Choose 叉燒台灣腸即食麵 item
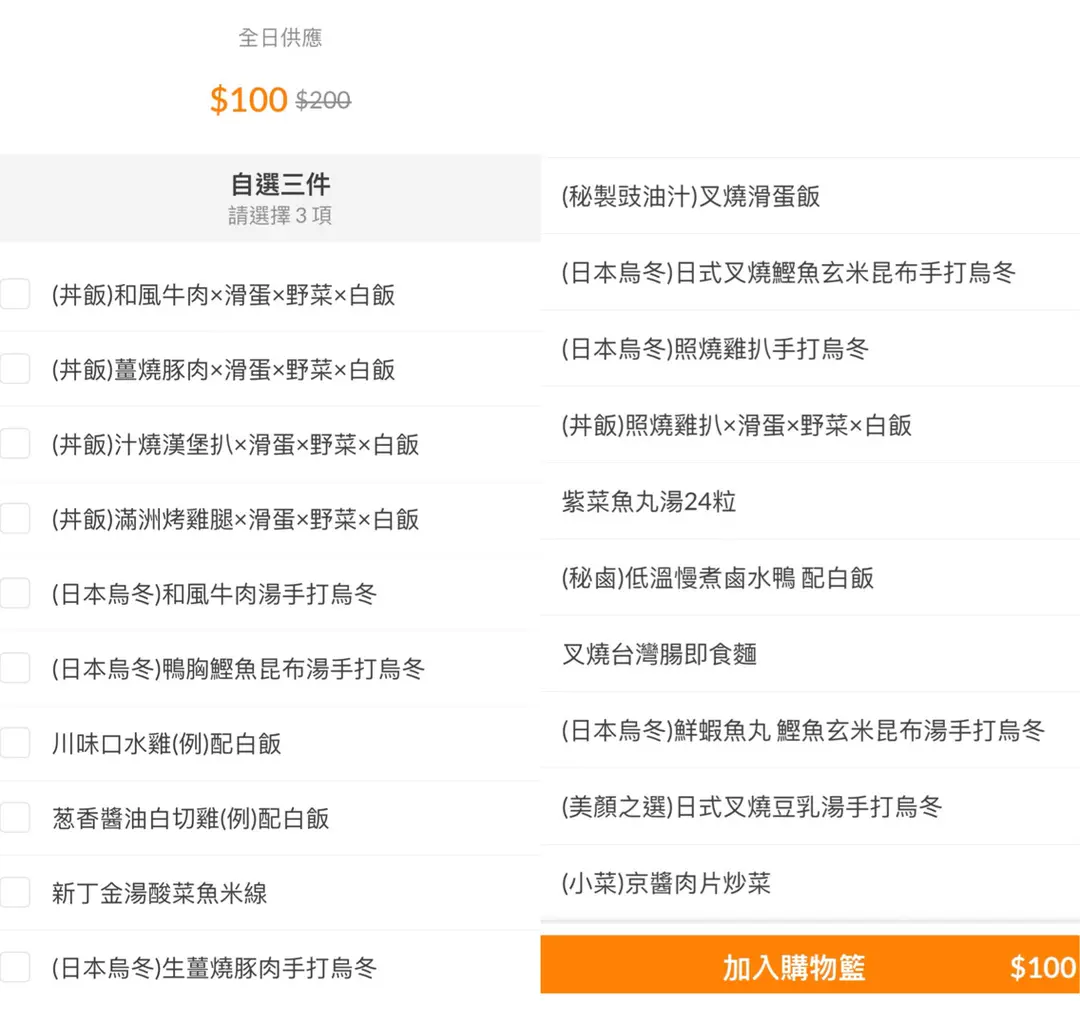This screenshot has width=1080, height=1027. [x=660, y=654]
